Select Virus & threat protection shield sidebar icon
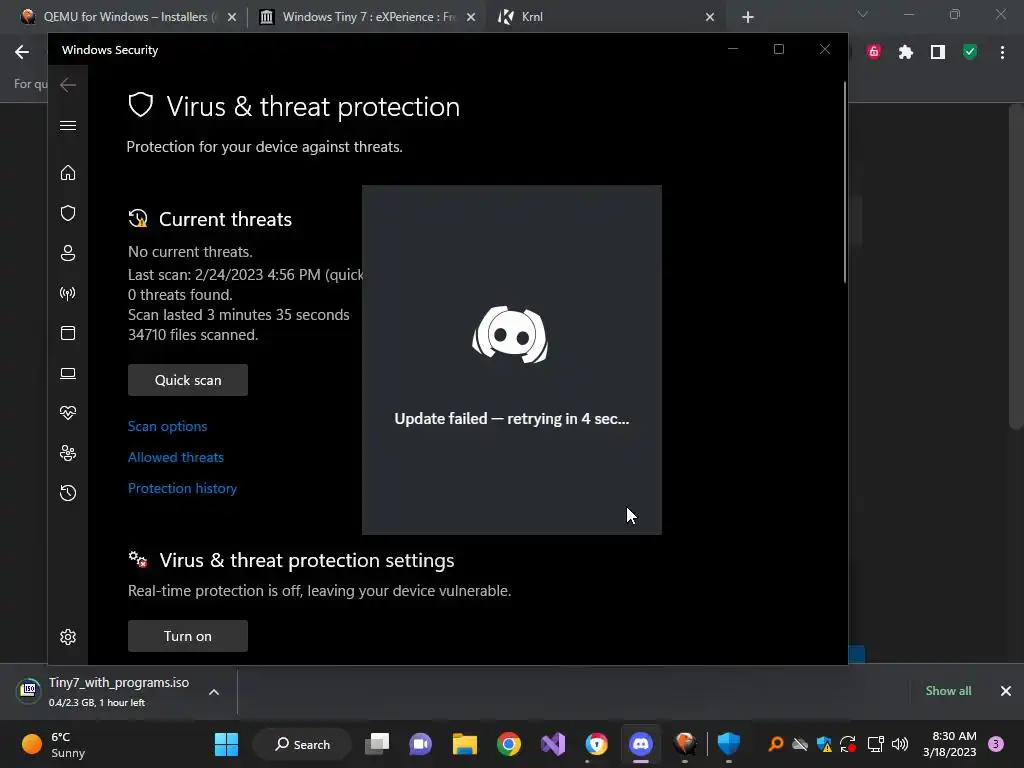 point(68,213)
